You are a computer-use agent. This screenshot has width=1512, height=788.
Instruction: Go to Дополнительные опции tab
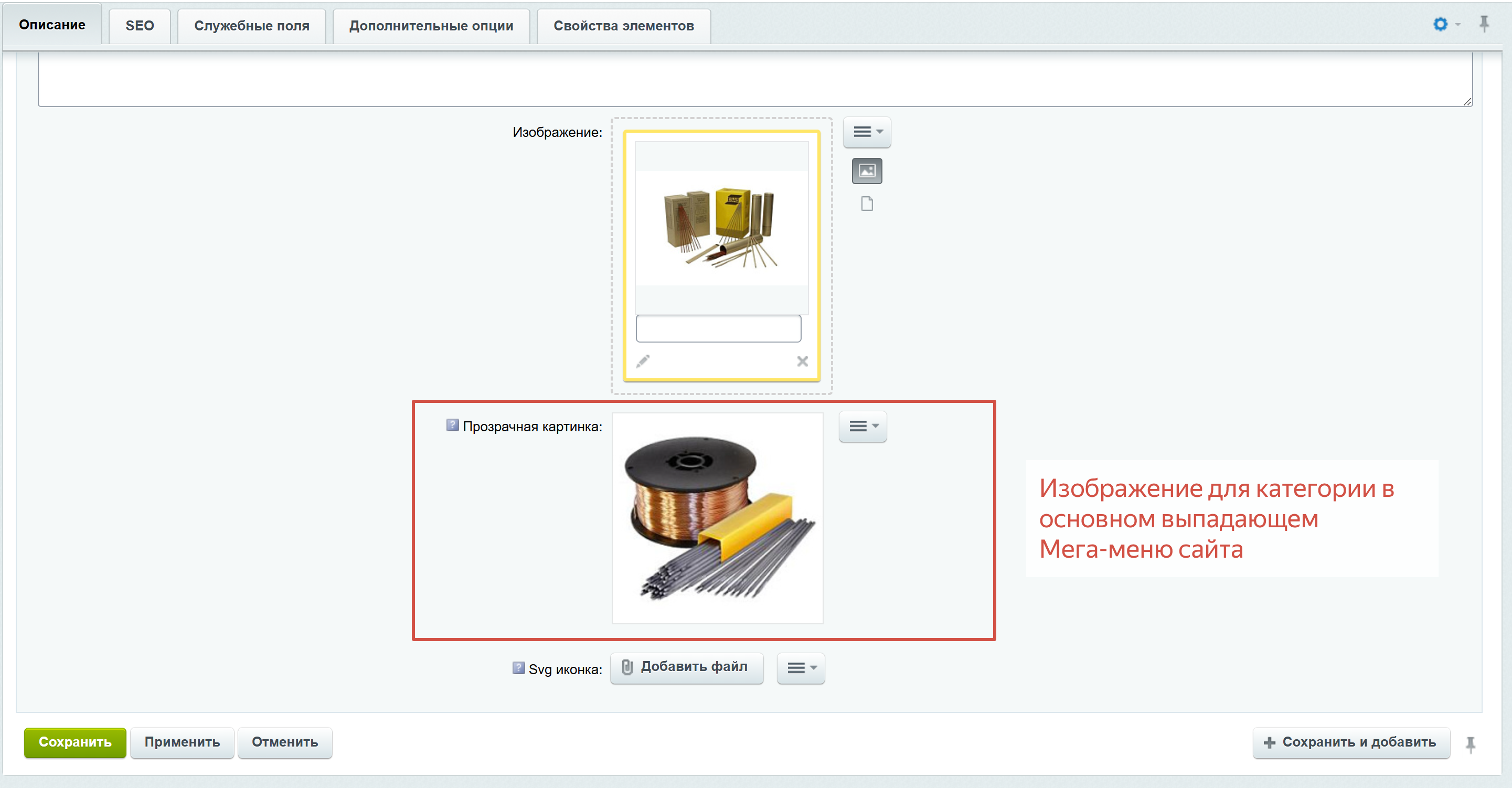click(431, 26)
